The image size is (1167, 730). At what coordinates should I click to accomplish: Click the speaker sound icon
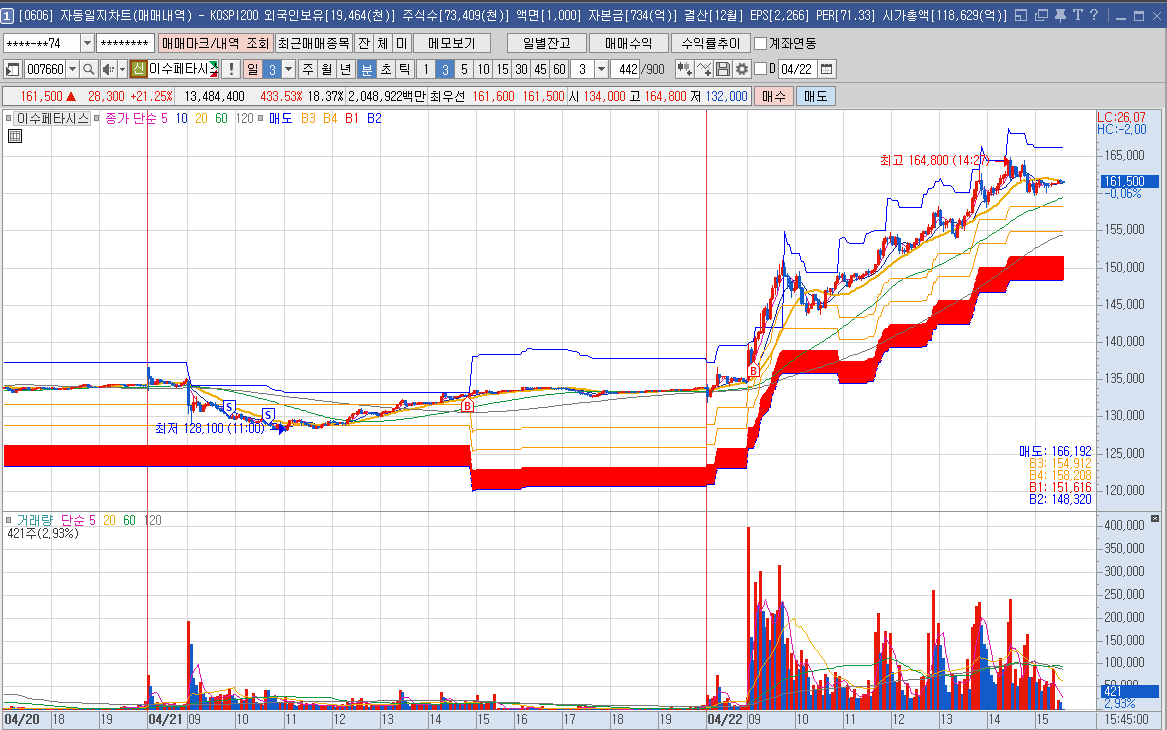click(x=108, y=69)
